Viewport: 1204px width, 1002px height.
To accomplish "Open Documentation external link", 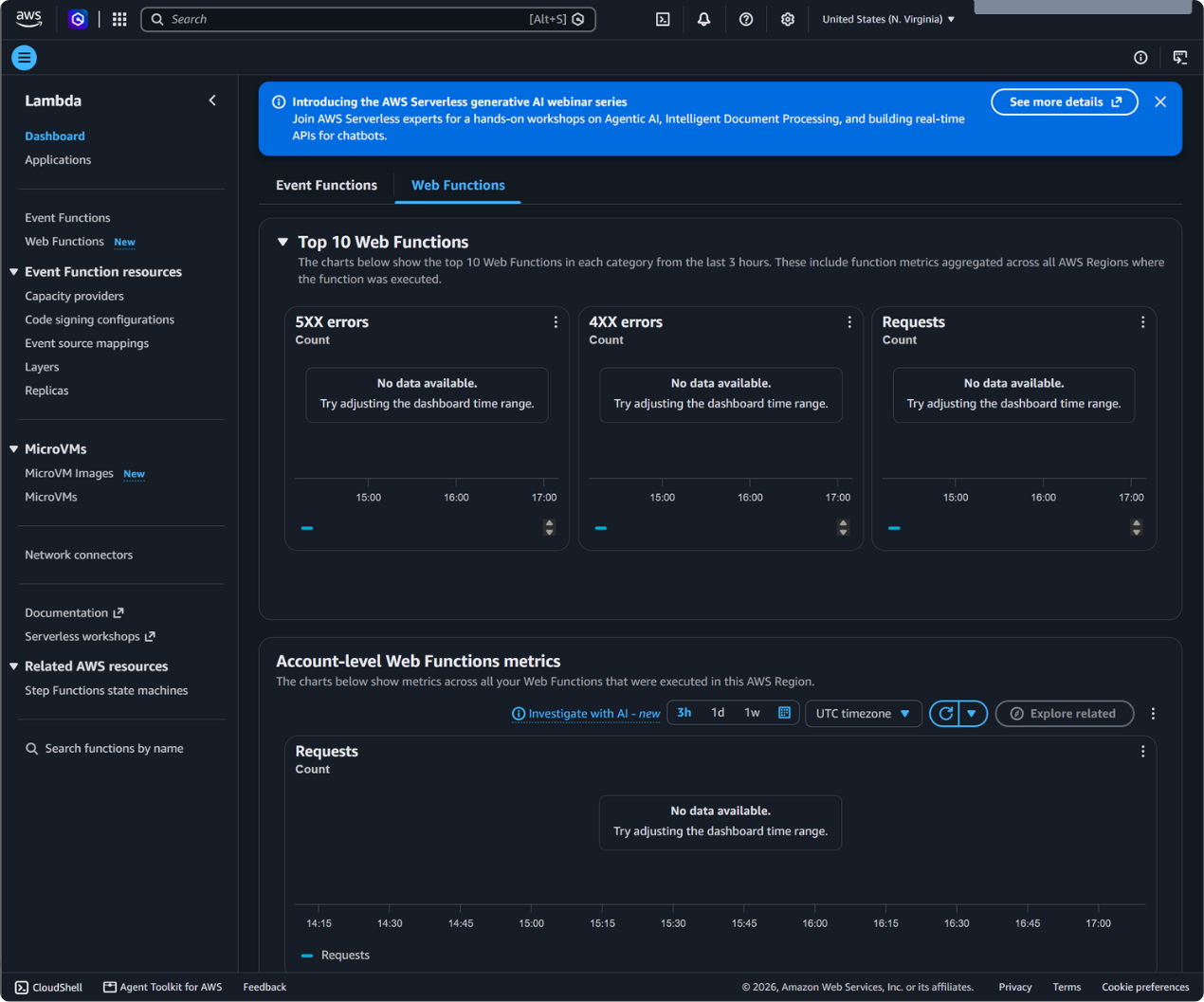I will [x=74, y=613].
